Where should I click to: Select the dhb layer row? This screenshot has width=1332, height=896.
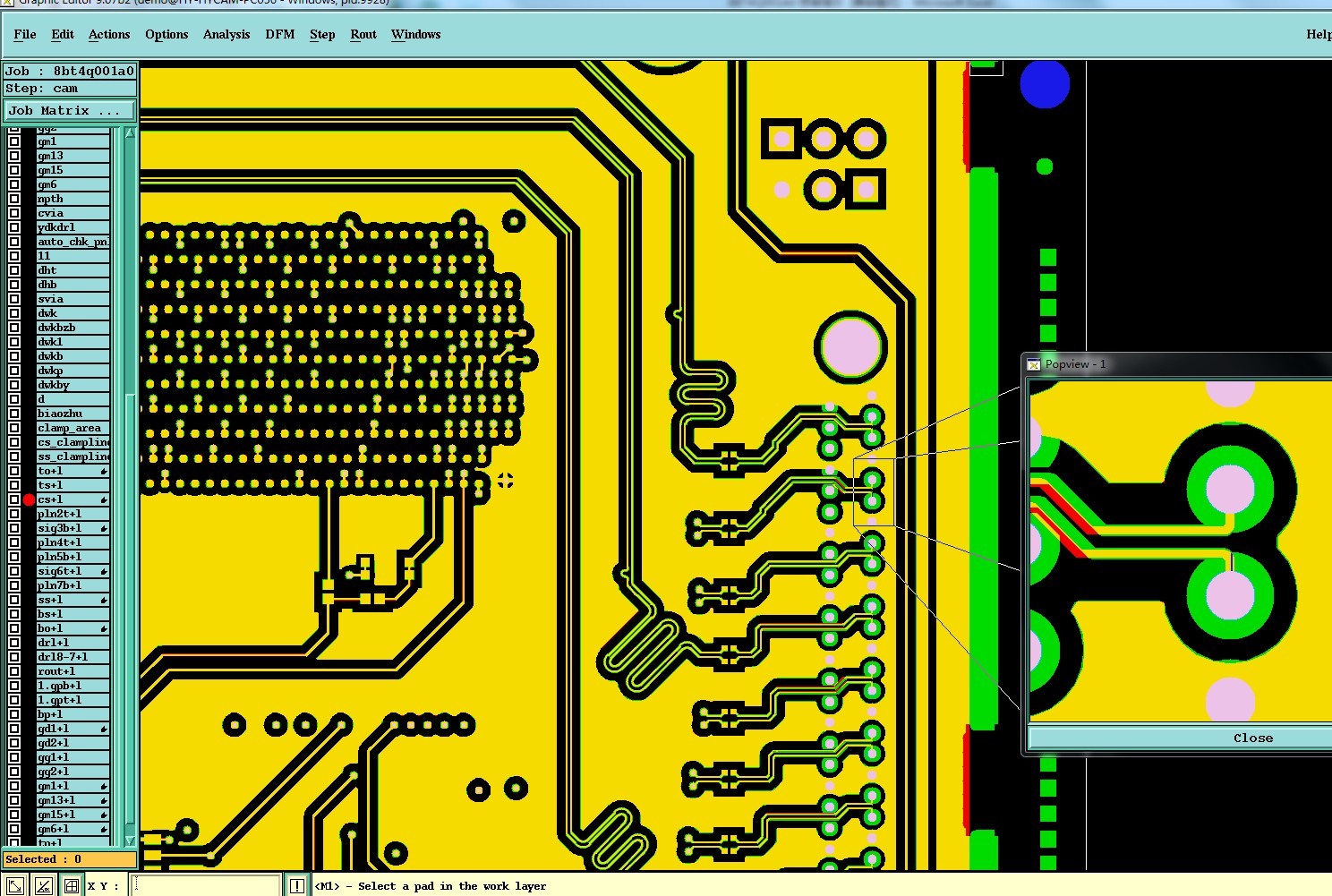tap(73, 285)
